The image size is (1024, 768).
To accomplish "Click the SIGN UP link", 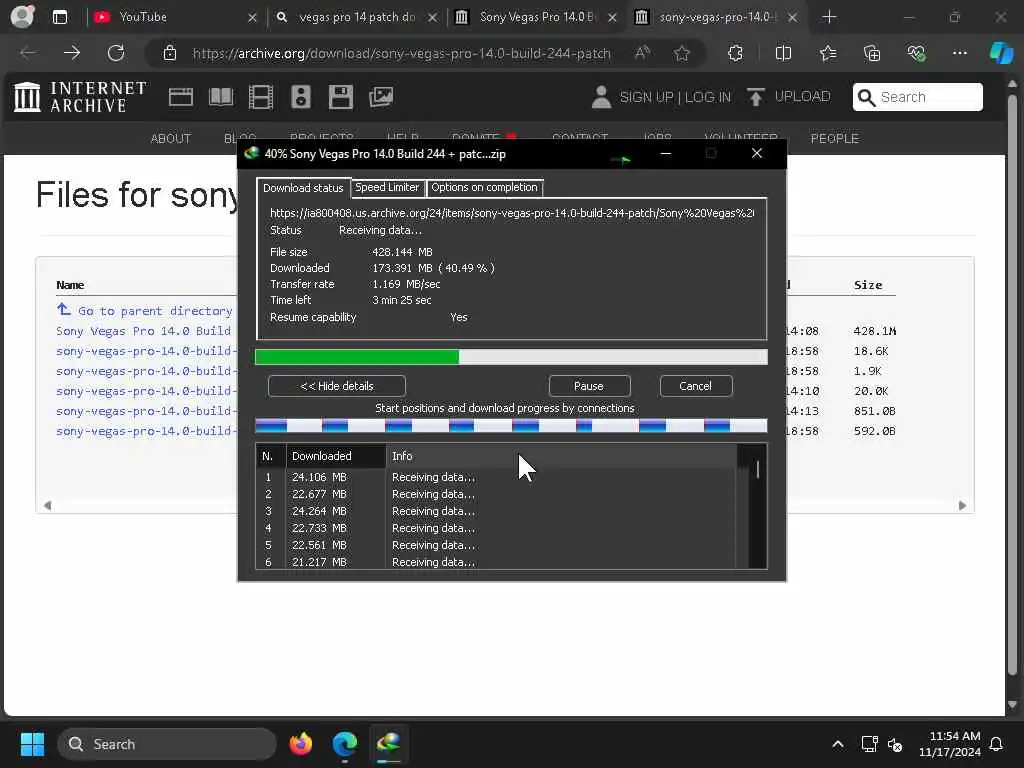I will (647, 97).
